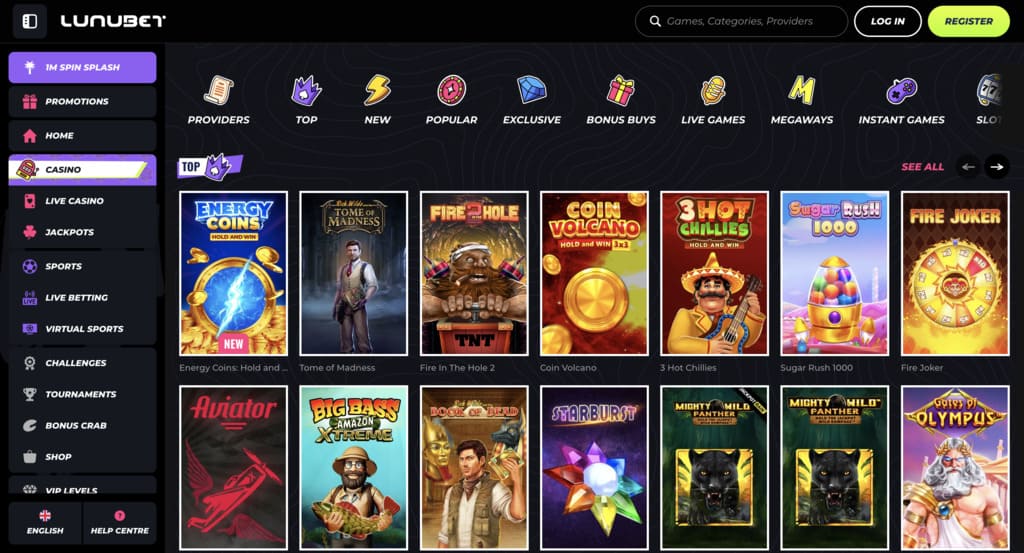Open Live Casino card icon in sidebar
1024x553 pixels.
coord(29,200)
